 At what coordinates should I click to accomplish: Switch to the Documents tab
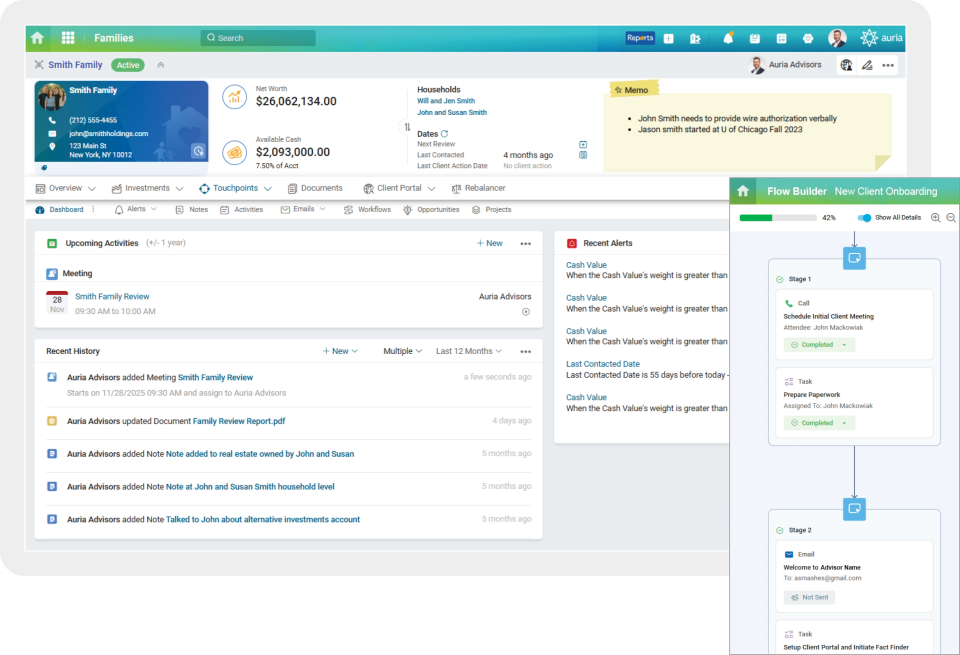pos(316,188)
